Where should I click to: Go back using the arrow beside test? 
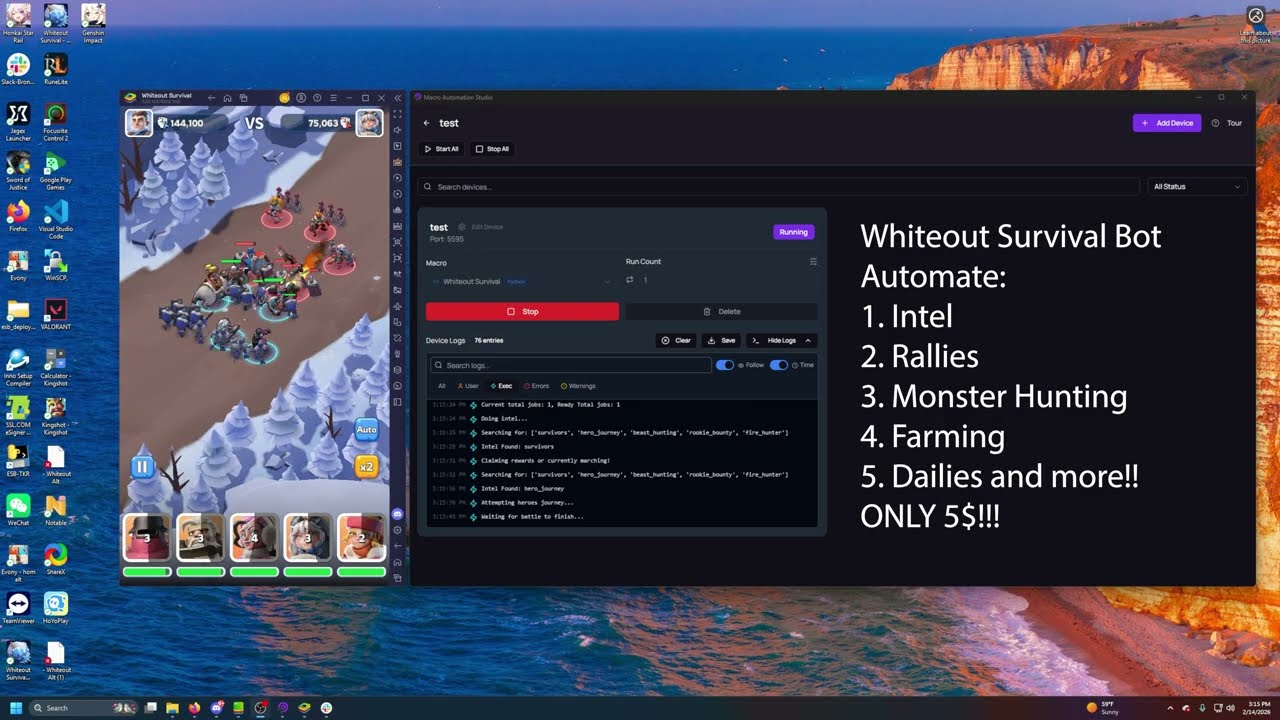(x=426, y=123)
